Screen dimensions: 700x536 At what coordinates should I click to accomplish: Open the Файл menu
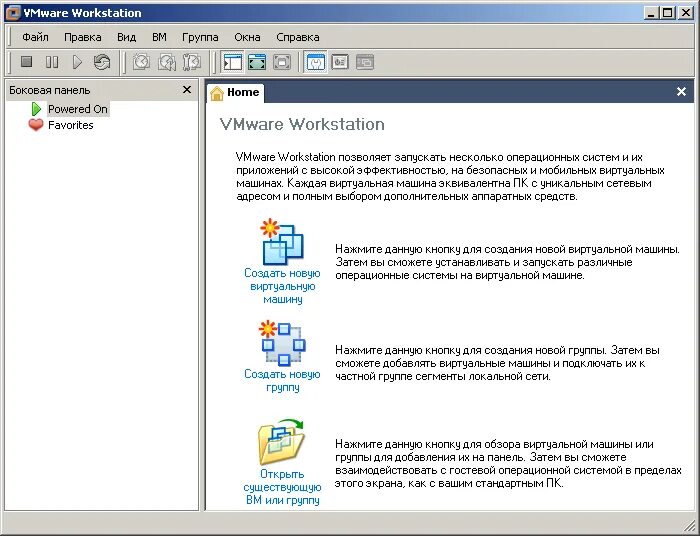pyautogui.click(x=35, y=37)
